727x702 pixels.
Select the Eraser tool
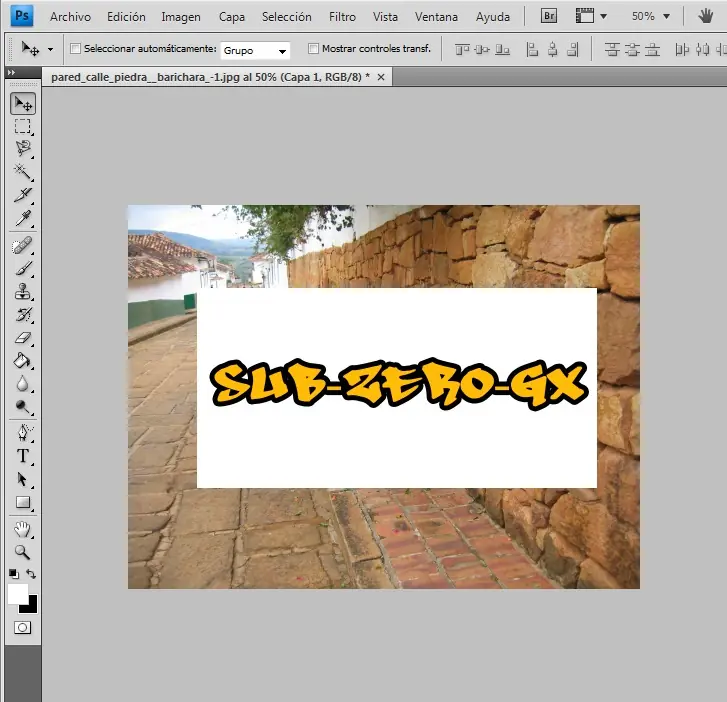point(23,338)
